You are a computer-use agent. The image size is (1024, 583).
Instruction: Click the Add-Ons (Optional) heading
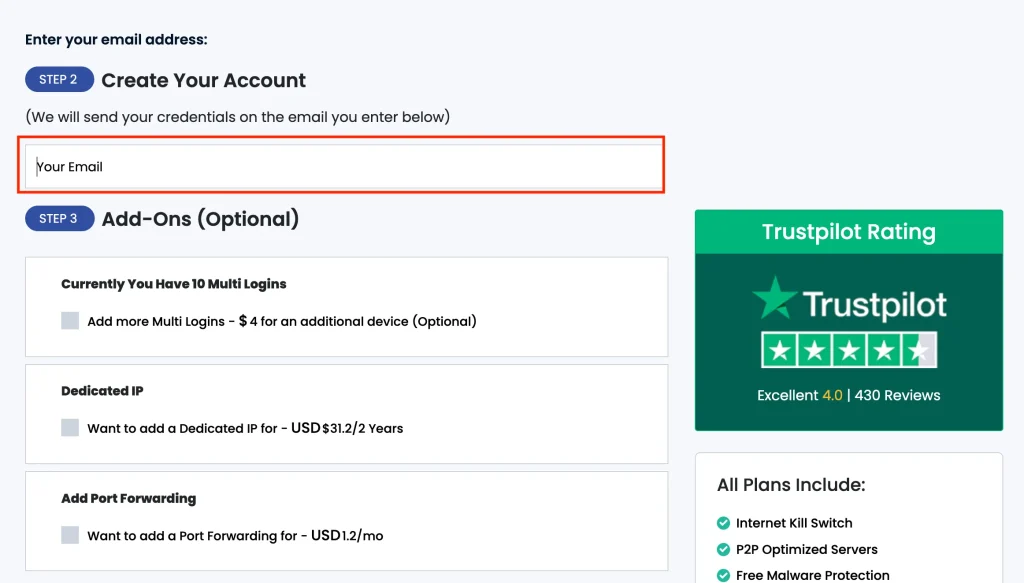[x=198, y=219]
